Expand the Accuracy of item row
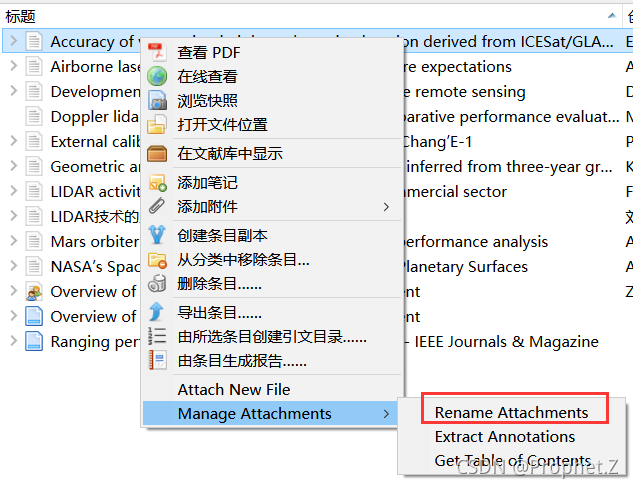Screen dimensions: 633x488 13,40
